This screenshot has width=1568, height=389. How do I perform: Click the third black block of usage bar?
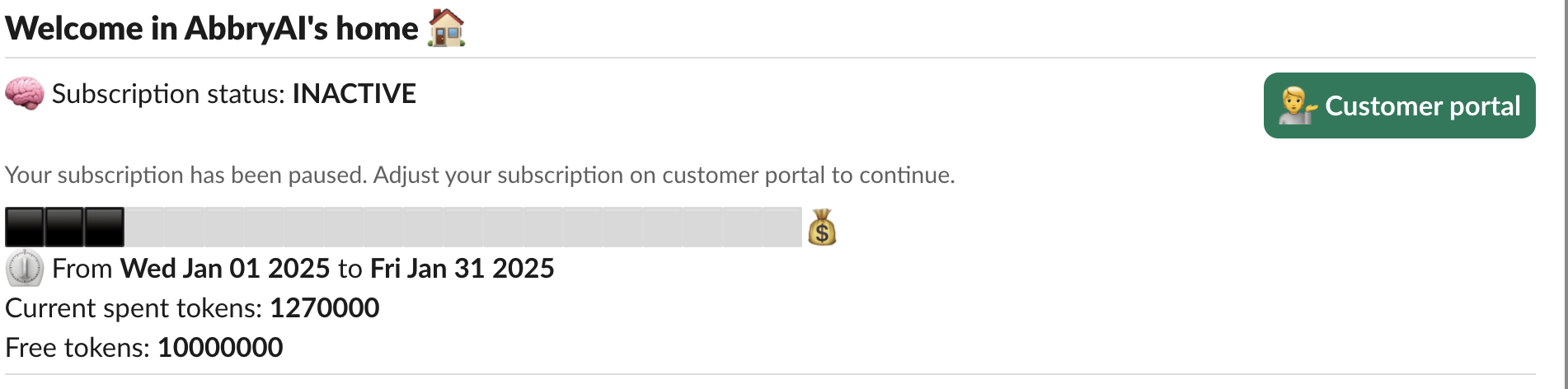point(104,227)
